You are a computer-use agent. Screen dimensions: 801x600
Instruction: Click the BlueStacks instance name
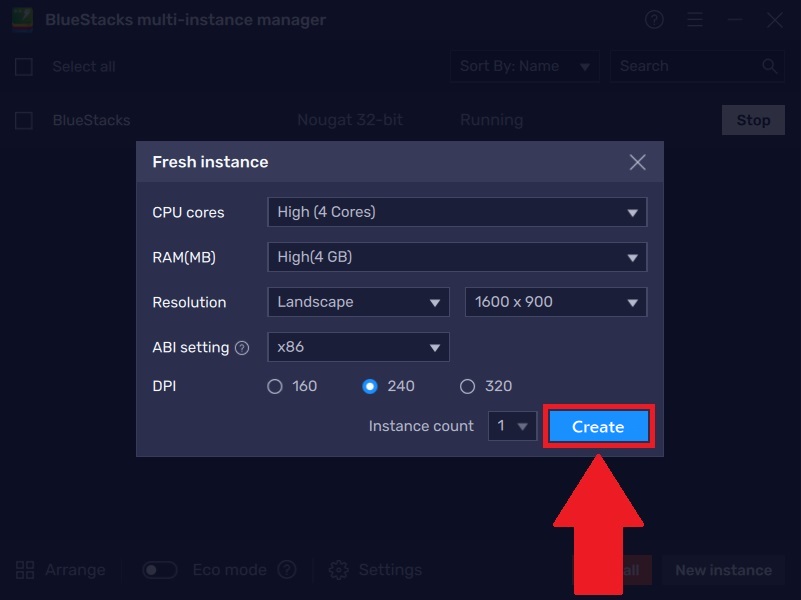(x=91, y=120)
